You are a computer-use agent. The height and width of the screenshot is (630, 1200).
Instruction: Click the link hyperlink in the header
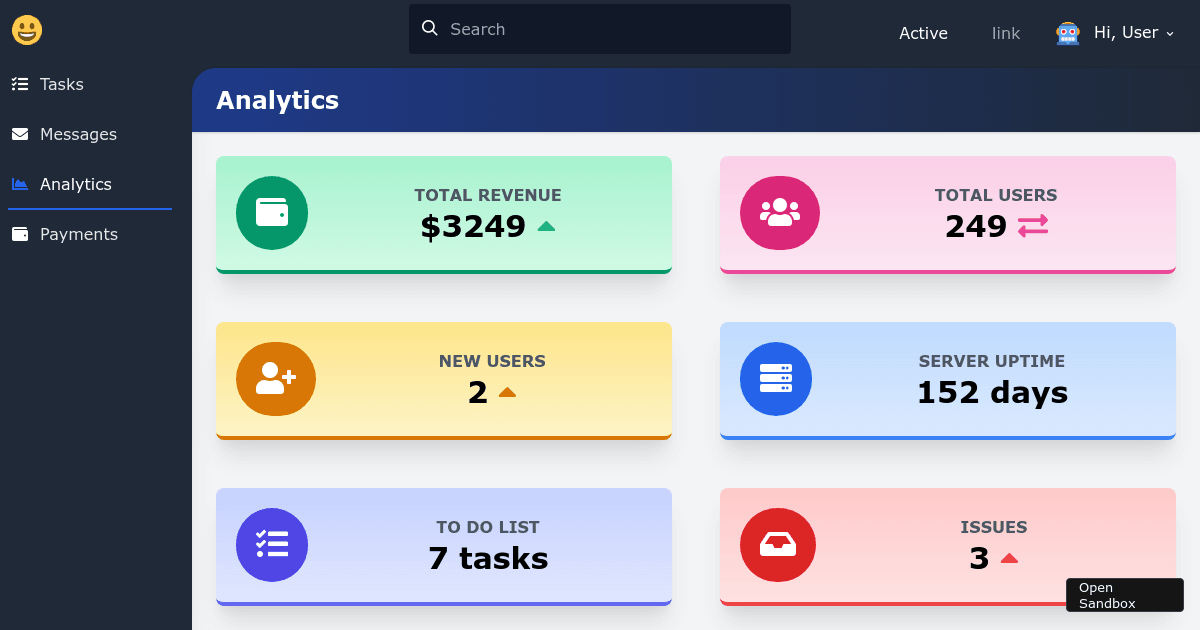1005,33
